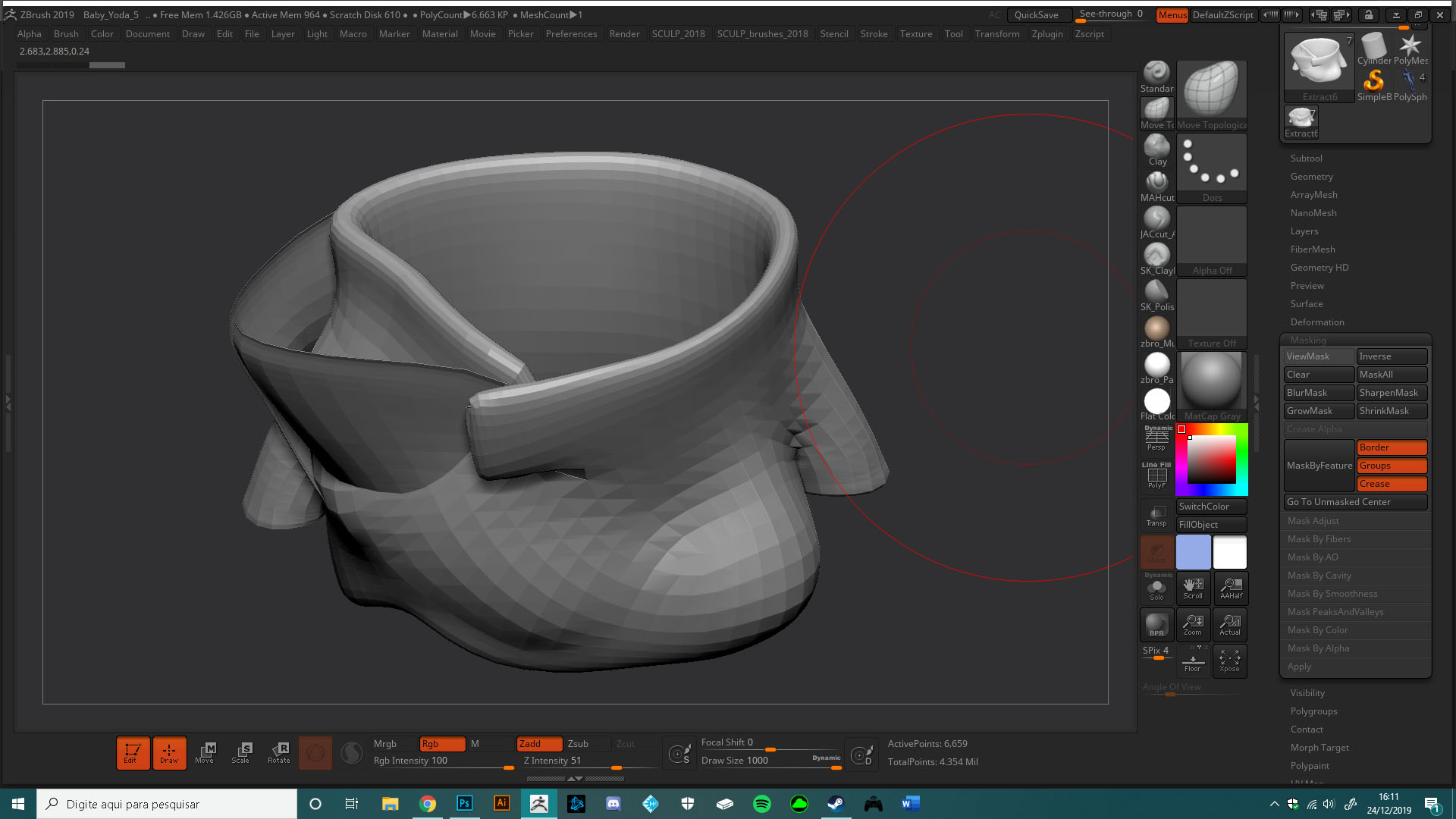Open the Alpha Off selector

point(1212,241)
